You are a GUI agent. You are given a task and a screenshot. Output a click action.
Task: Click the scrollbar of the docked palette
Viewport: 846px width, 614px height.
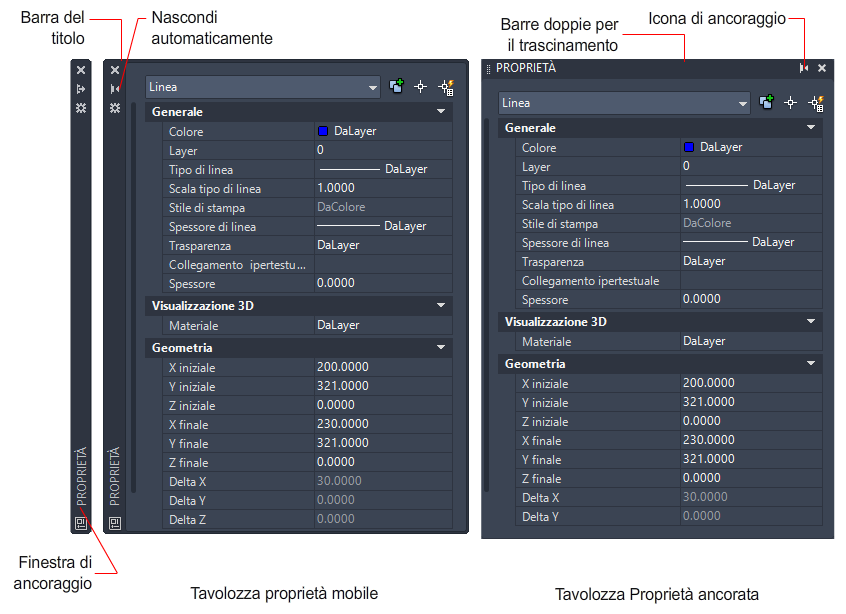(x=486, y=305)
